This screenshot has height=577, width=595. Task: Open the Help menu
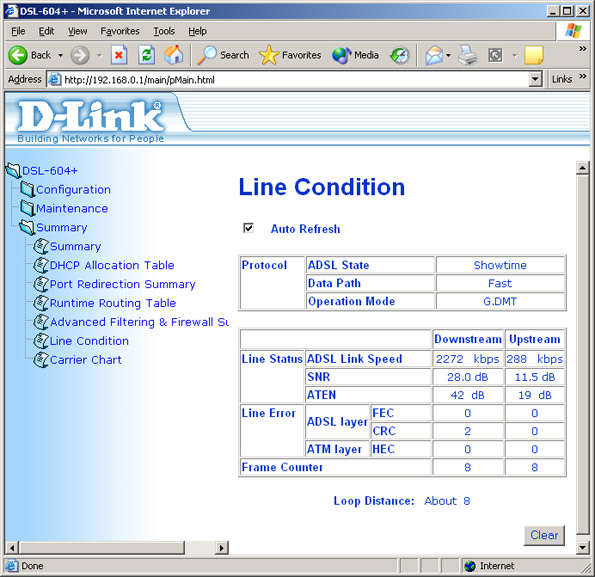point(197,31)
